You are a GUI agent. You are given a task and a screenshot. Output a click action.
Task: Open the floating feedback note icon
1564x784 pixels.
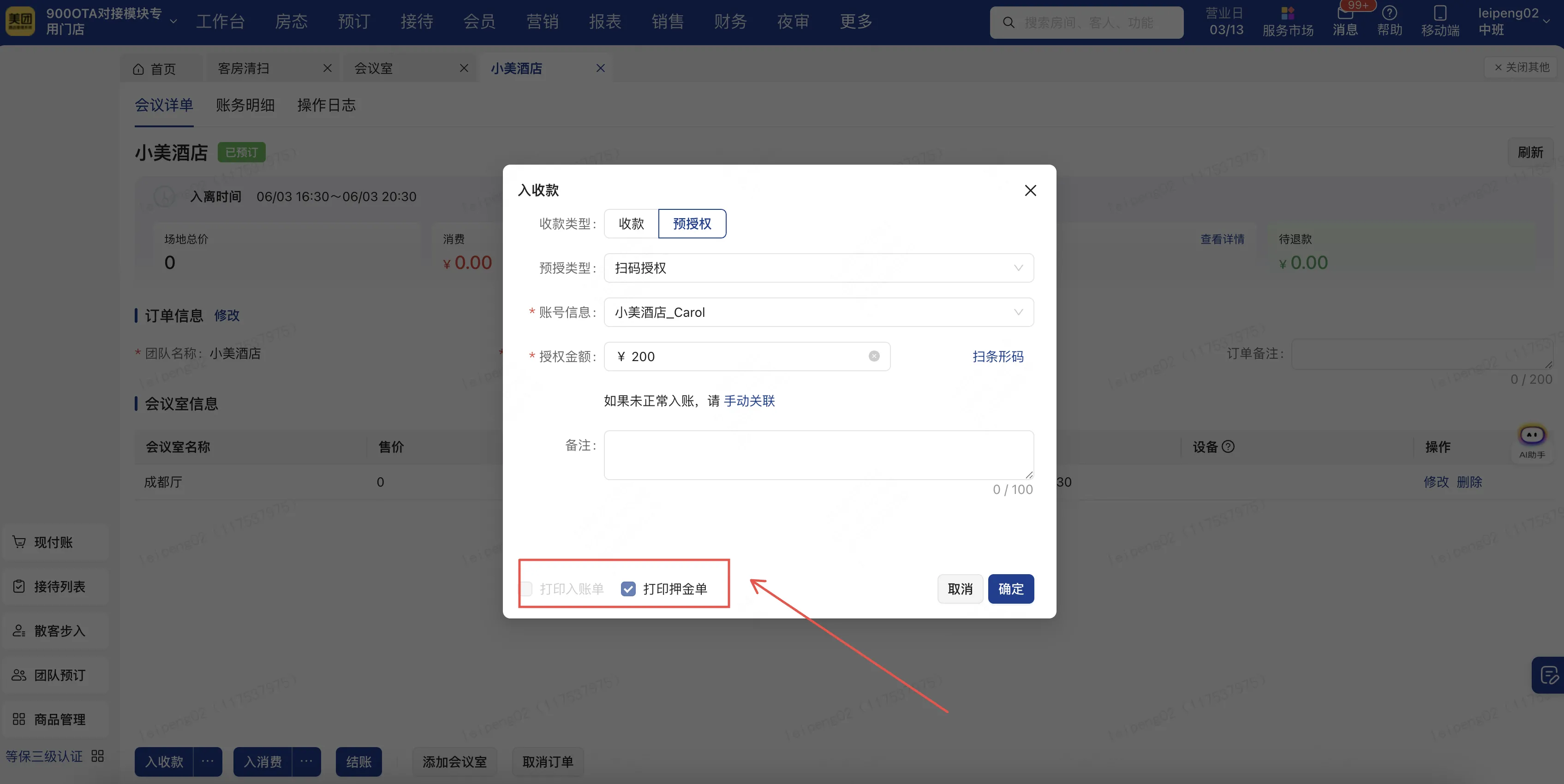click(x=1547, y=675)
